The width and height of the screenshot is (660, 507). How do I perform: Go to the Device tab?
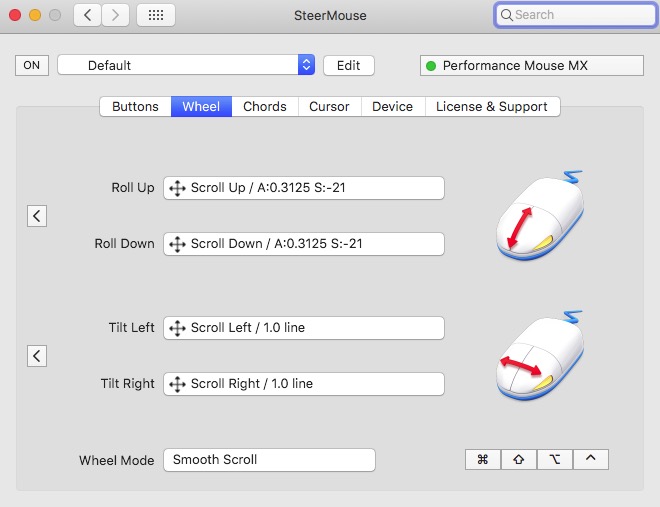point(393,106)
